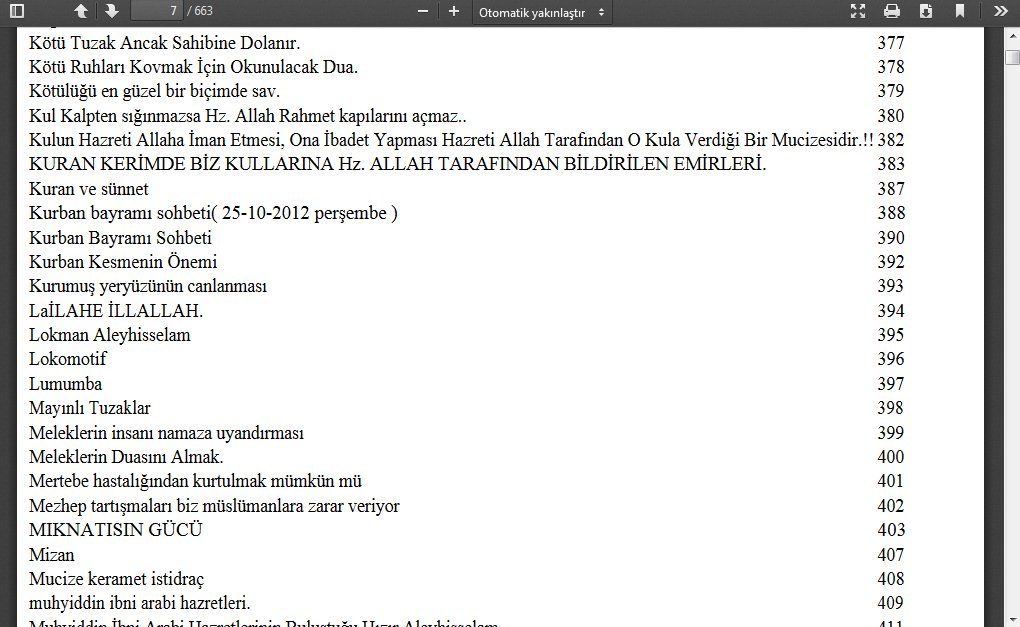
Task: Download the PDF file
Action: tap(926, 11)
